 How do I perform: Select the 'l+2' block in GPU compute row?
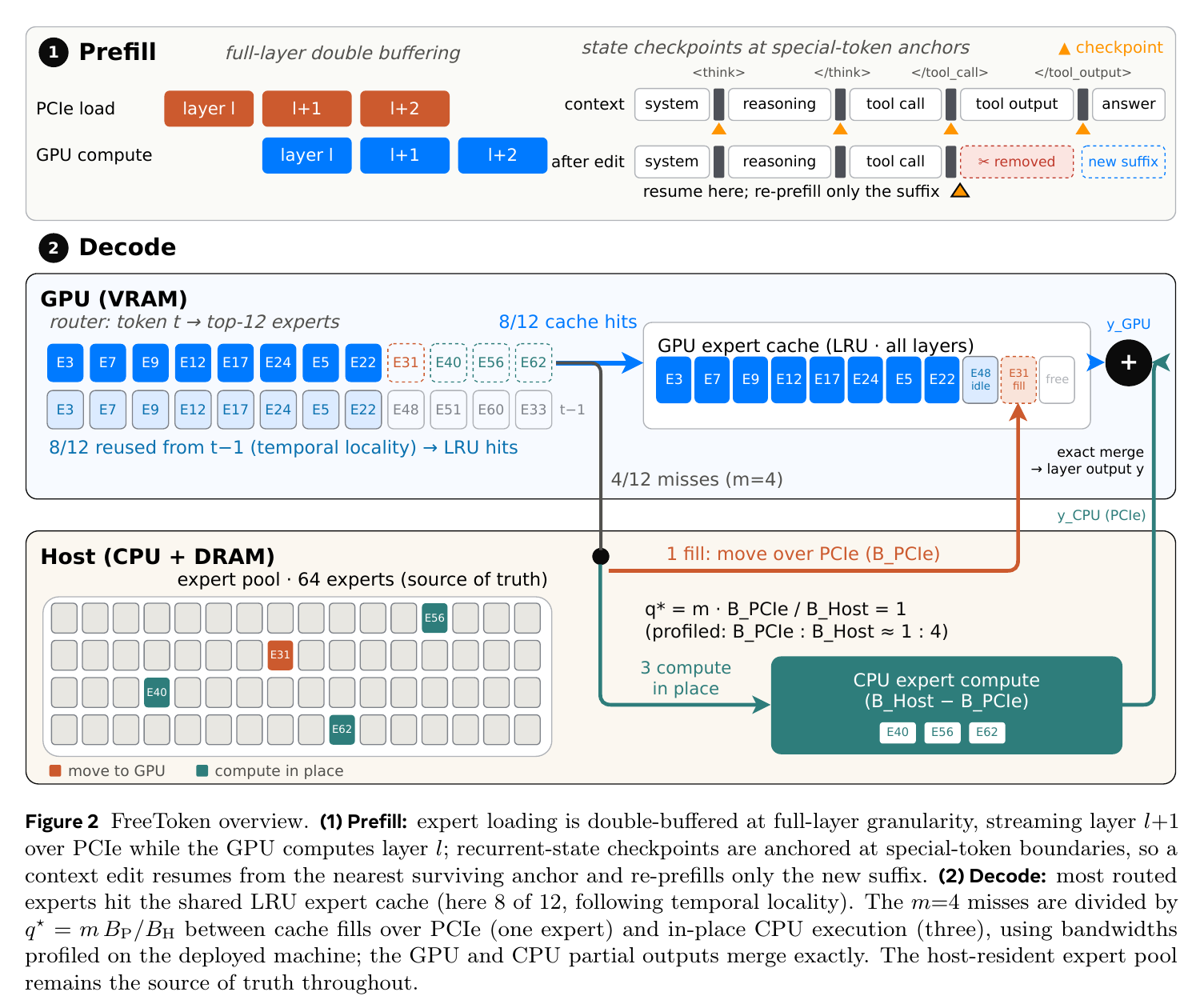[502, 155]
